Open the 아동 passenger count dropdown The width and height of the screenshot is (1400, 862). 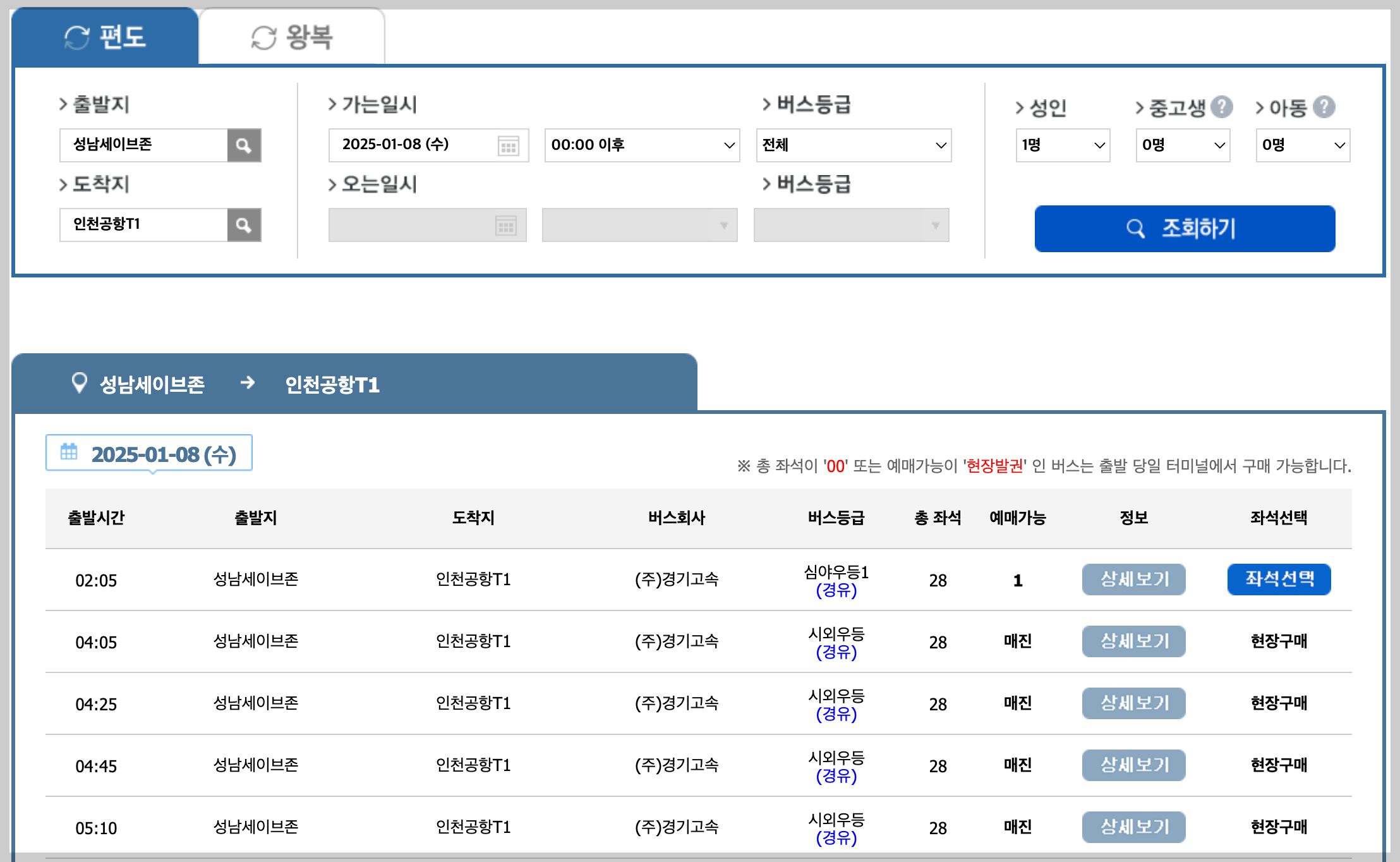tap(1302, 145)
